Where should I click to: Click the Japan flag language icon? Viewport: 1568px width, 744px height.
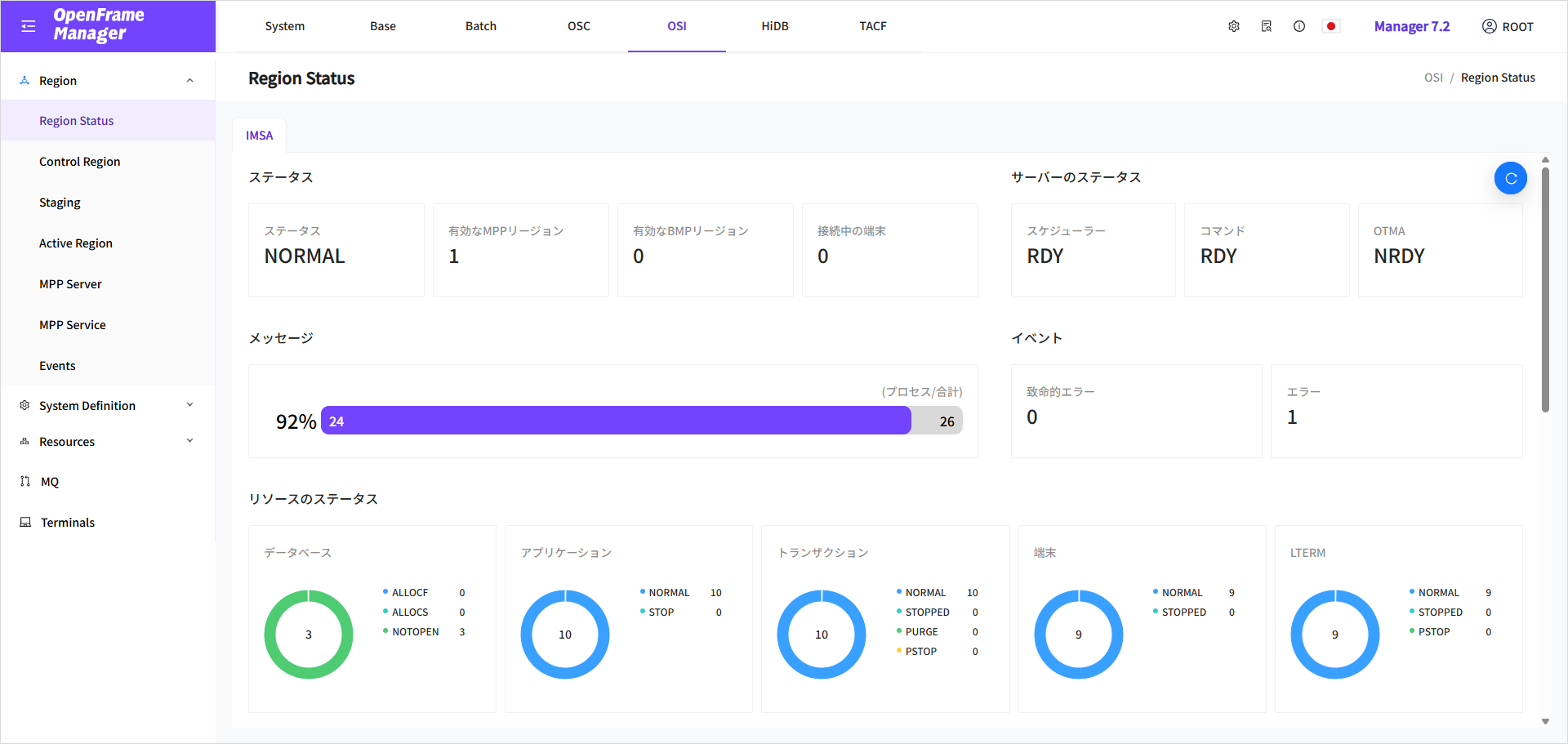pyautogui.click(x=1331, y=25)
